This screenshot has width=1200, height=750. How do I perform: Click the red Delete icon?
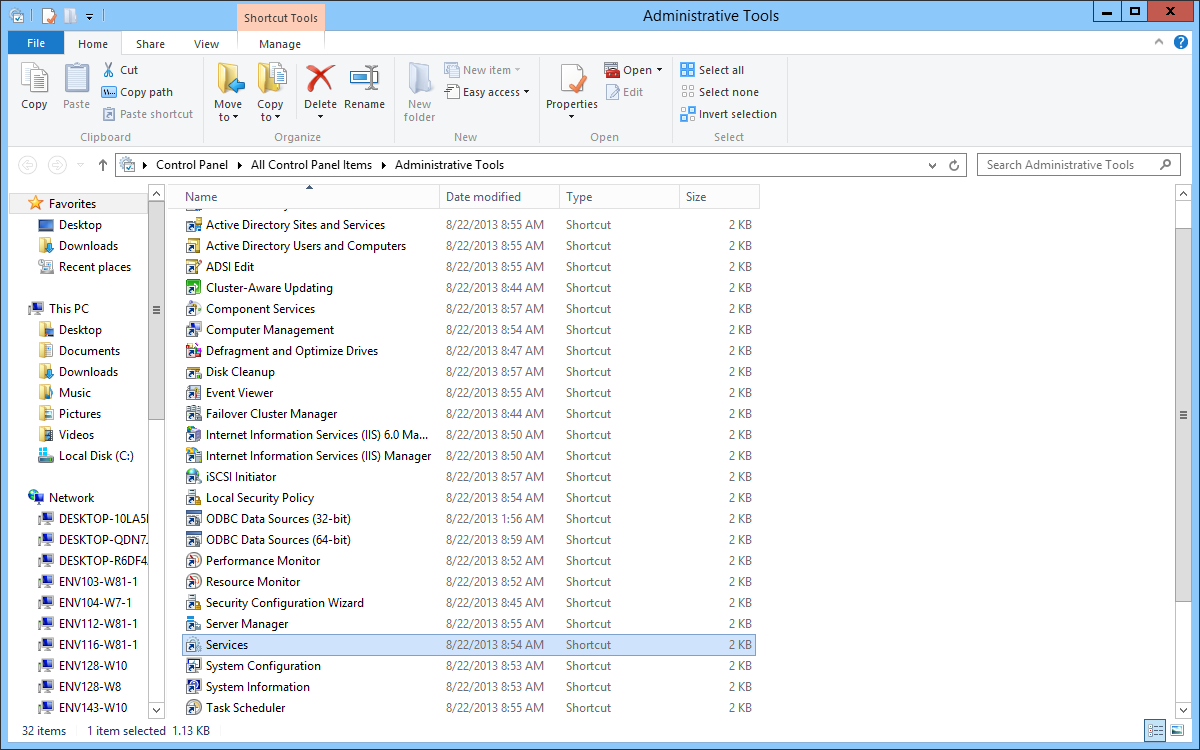320,78
